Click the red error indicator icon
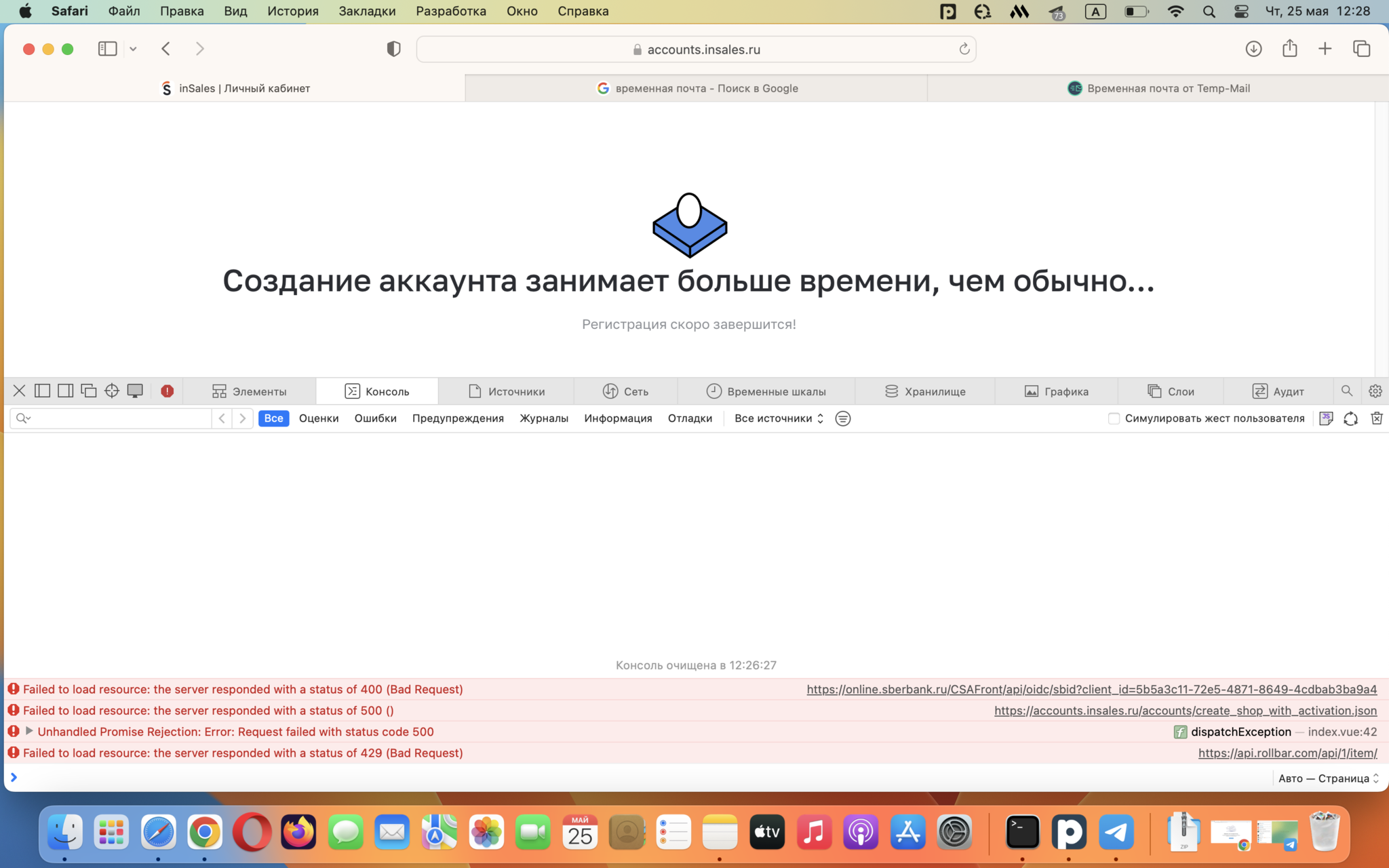Screen dimensions: 1389x868 pyautogui.click(x=167, y=391)
